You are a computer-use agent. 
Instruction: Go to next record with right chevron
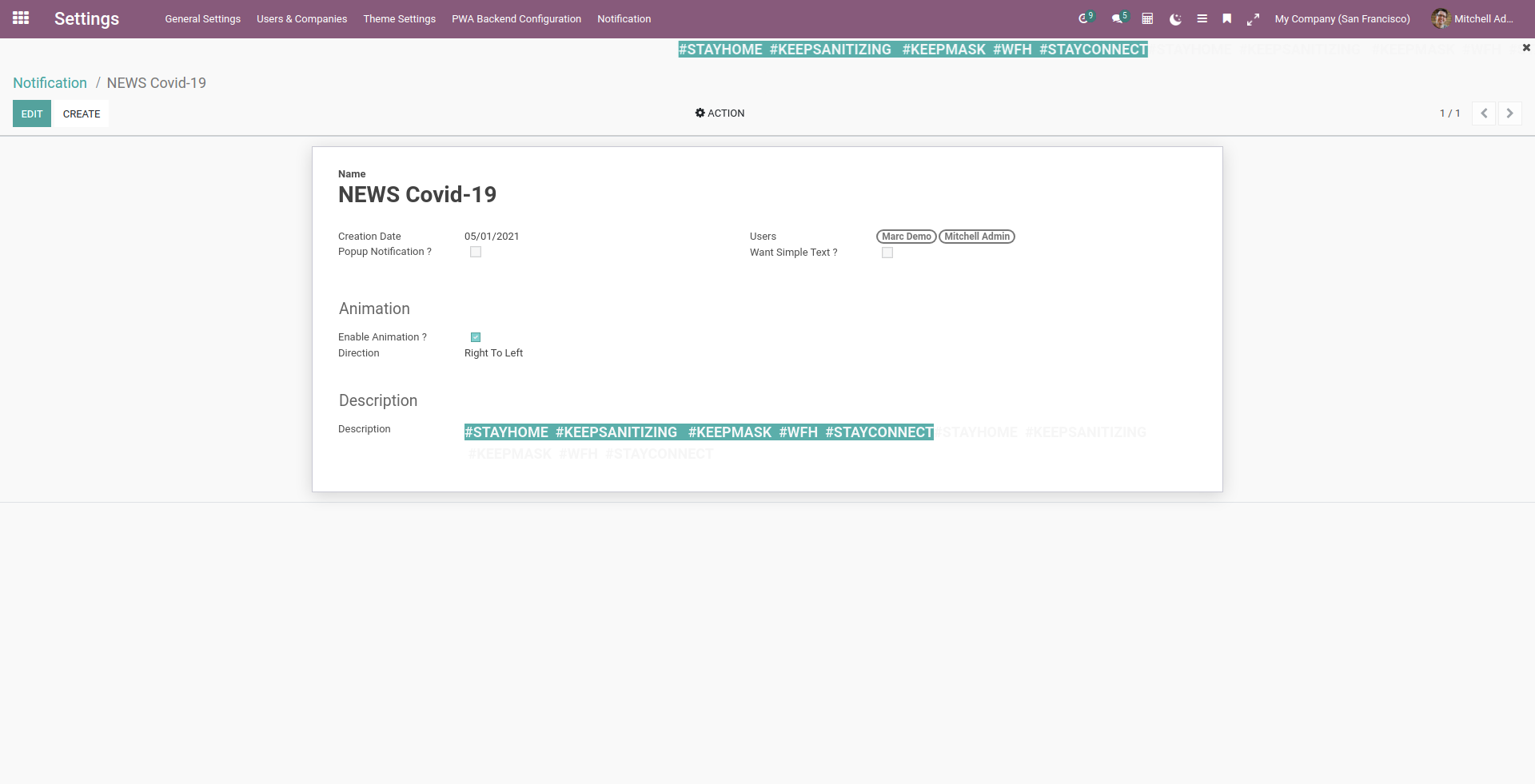click(x=1509, y=113)
